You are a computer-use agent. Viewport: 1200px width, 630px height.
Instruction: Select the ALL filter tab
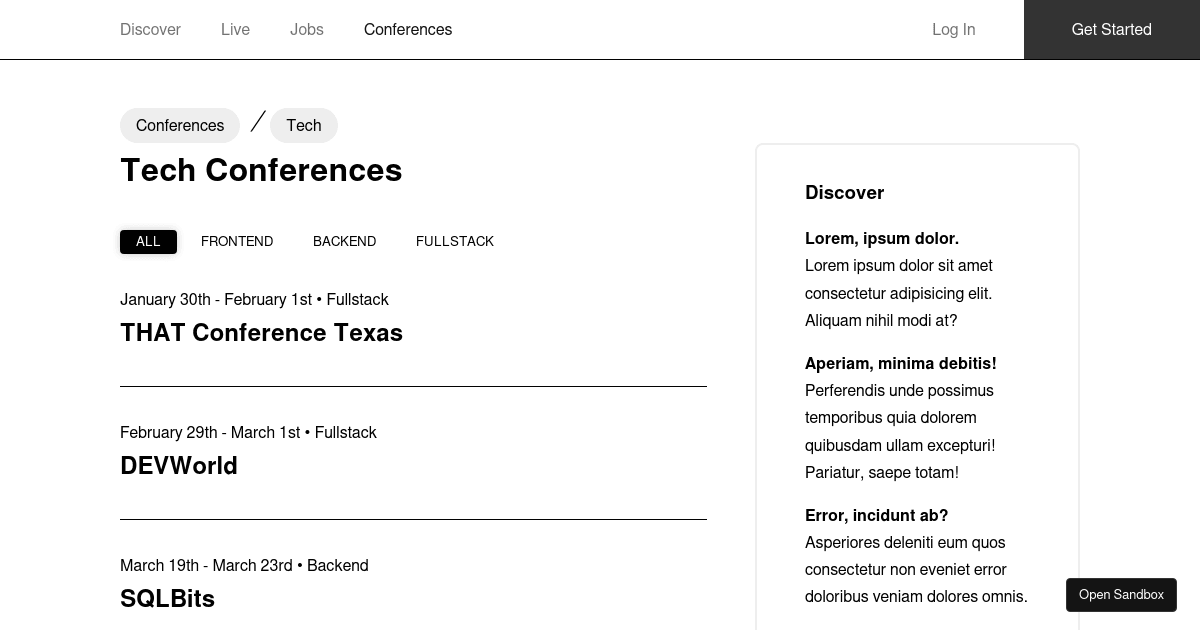click(x=148, y=241)
